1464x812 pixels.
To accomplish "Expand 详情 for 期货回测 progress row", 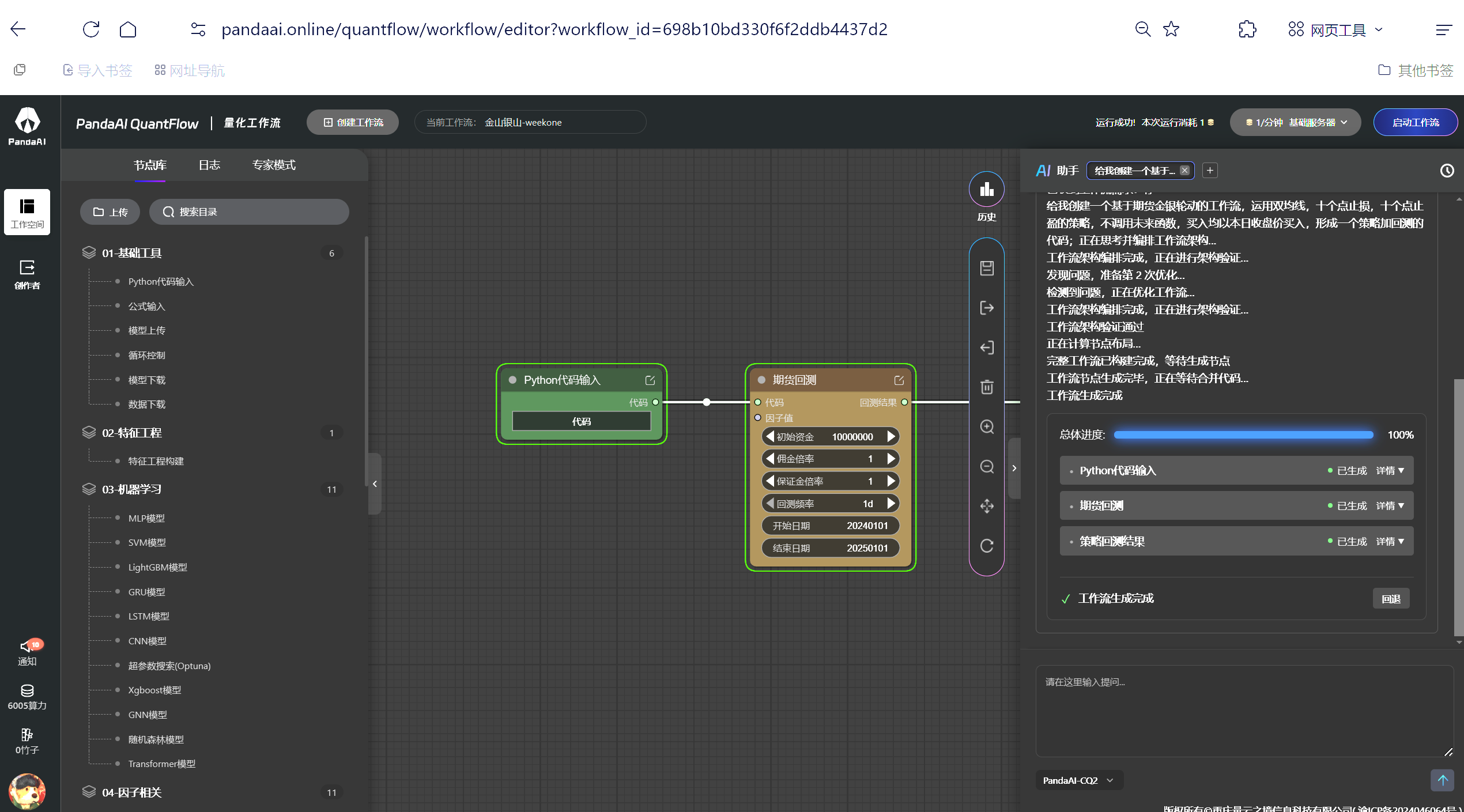I will 1390,506.
